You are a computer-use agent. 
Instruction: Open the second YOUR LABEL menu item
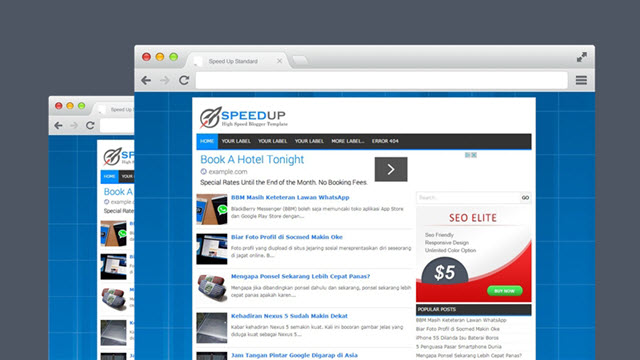(272, 141)
